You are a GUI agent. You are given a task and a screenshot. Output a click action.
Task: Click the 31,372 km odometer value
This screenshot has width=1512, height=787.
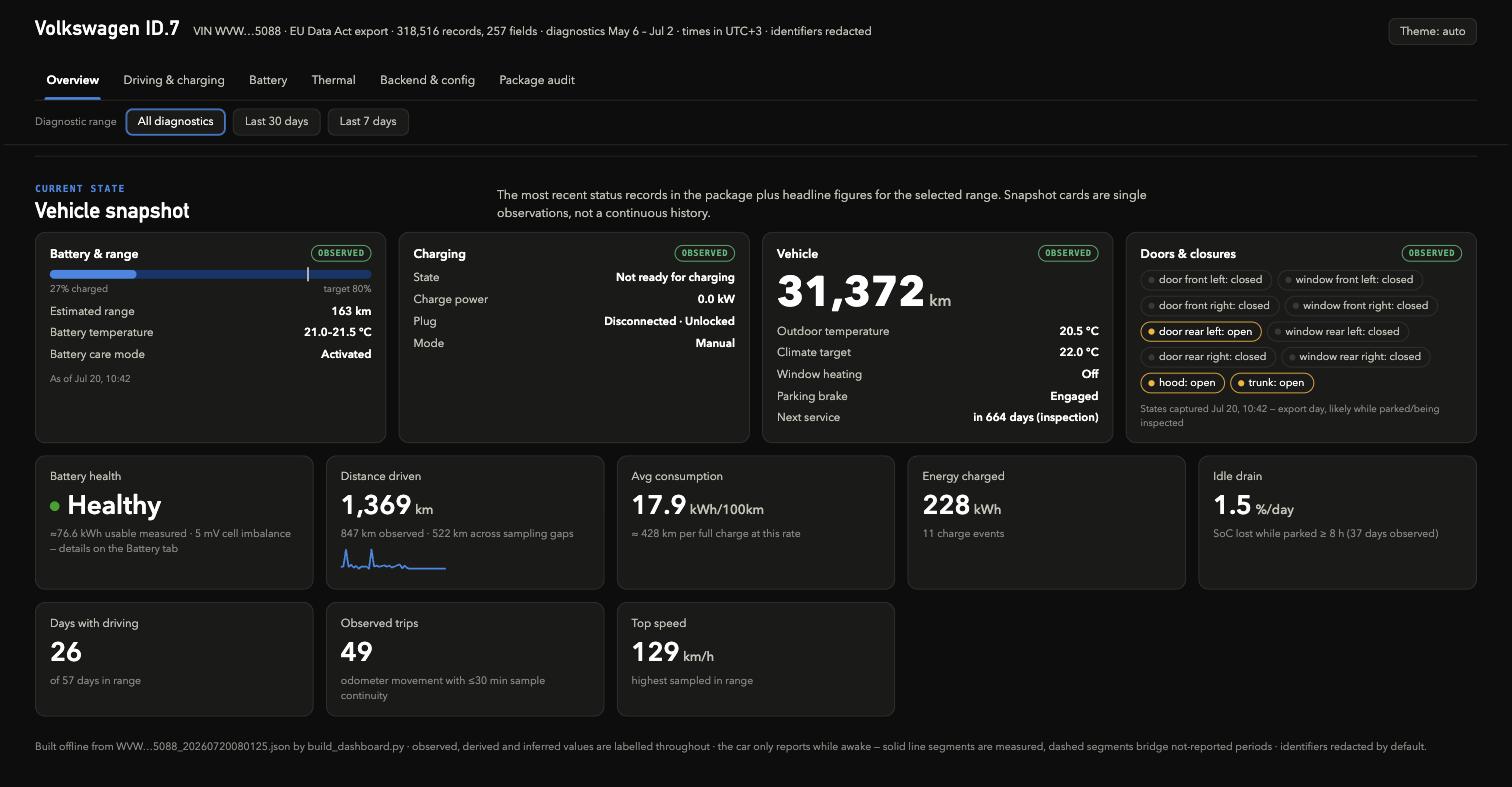[863, 292]
